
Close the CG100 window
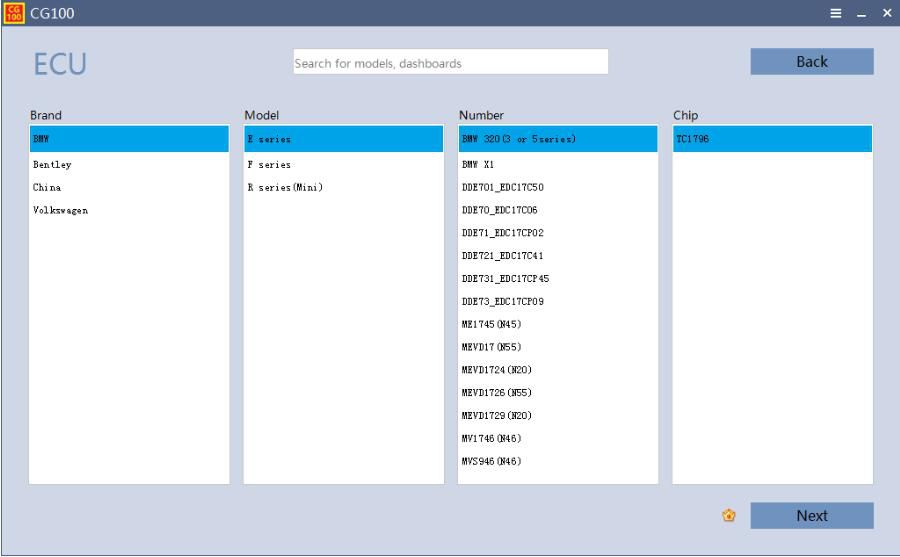pyautogui.click(x=886, y=13)
